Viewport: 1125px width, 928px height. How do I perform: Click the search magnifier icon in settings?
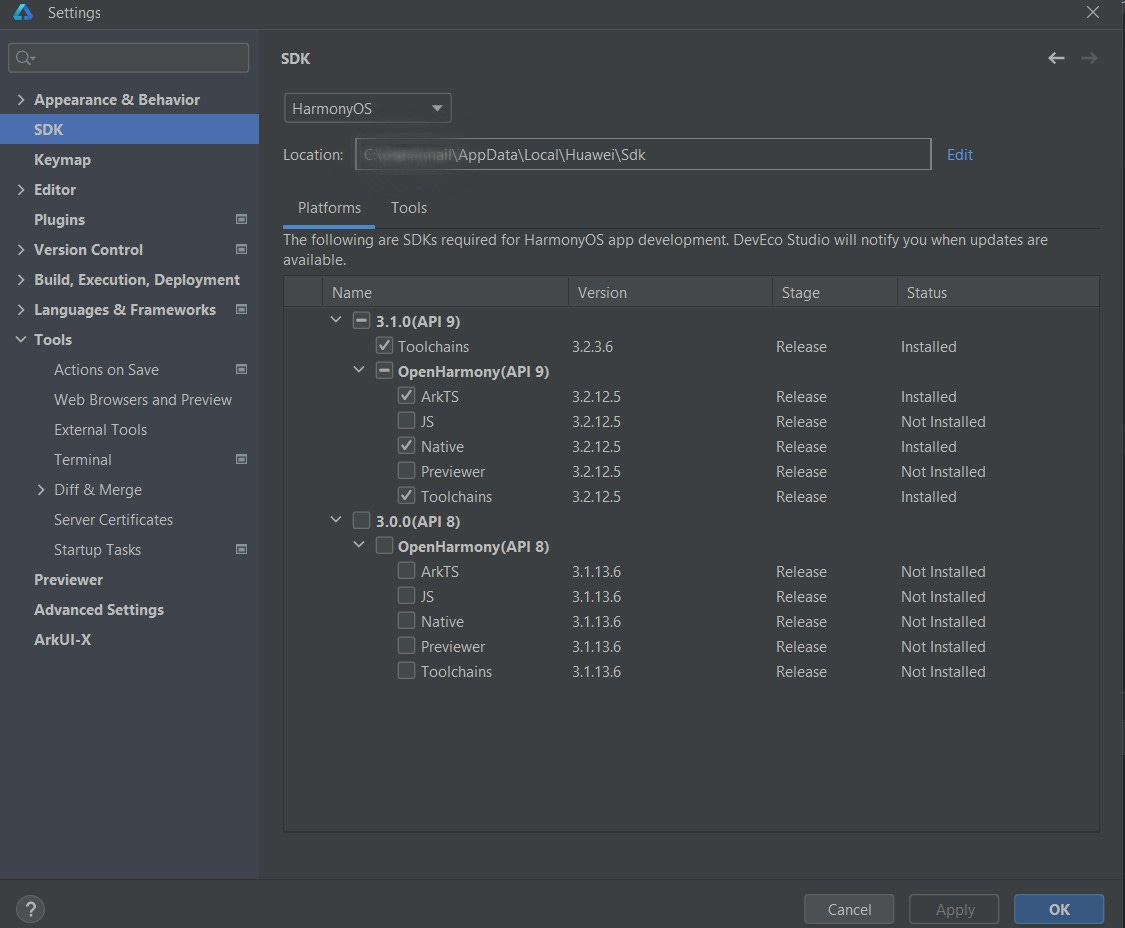click(x=24, y=58)
